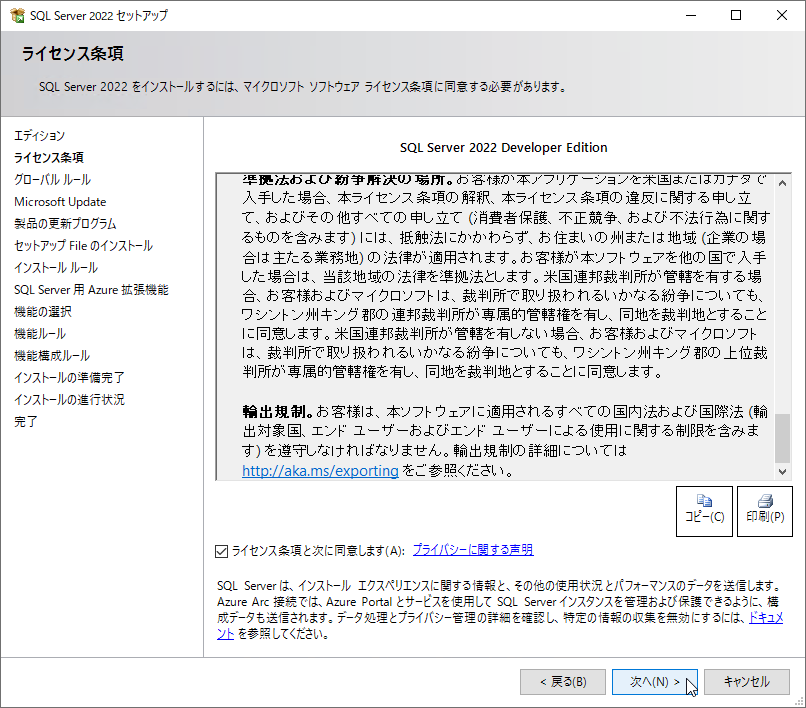806x708 pixels.
Task: Select the 製品の更新プログラム step
Action: click(x=65, y=224)
